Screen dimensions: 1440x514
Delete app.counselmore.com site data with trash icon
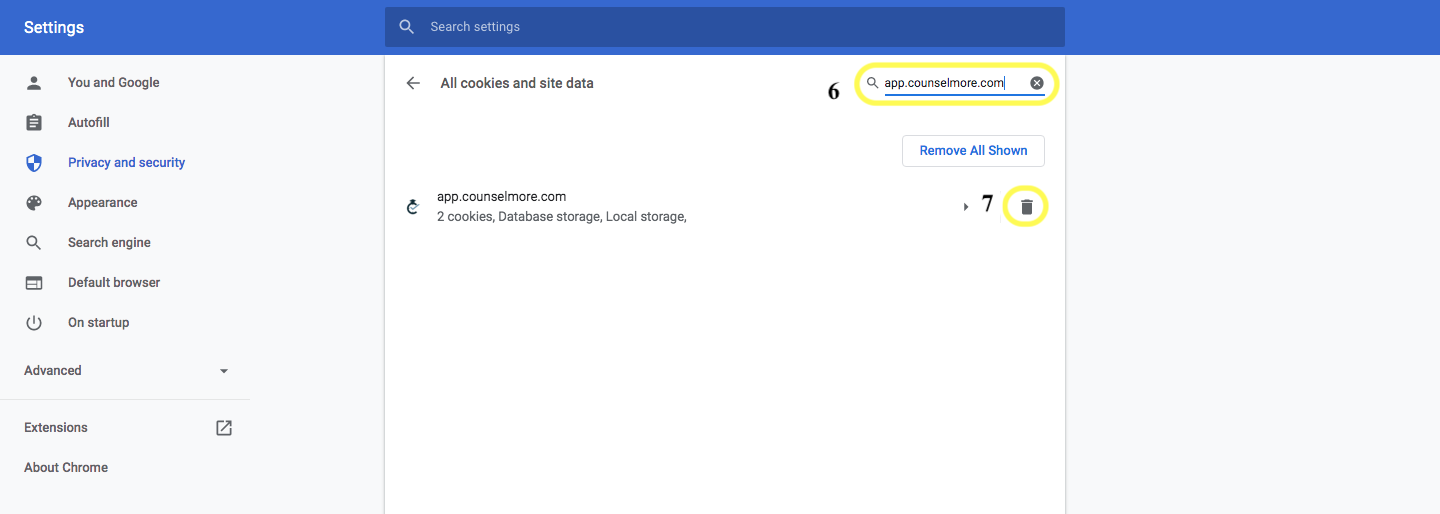click(x=1026, y=207)
